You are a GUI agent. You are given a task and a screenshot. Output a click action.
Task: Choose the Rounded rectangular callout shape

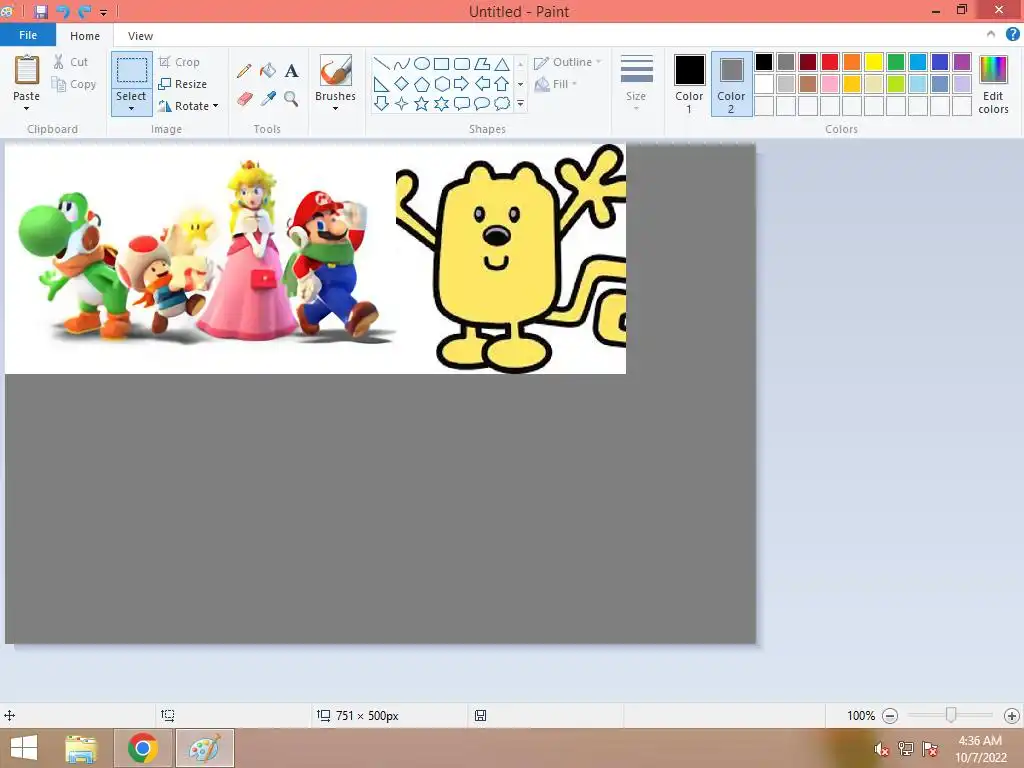pos(462,103)
